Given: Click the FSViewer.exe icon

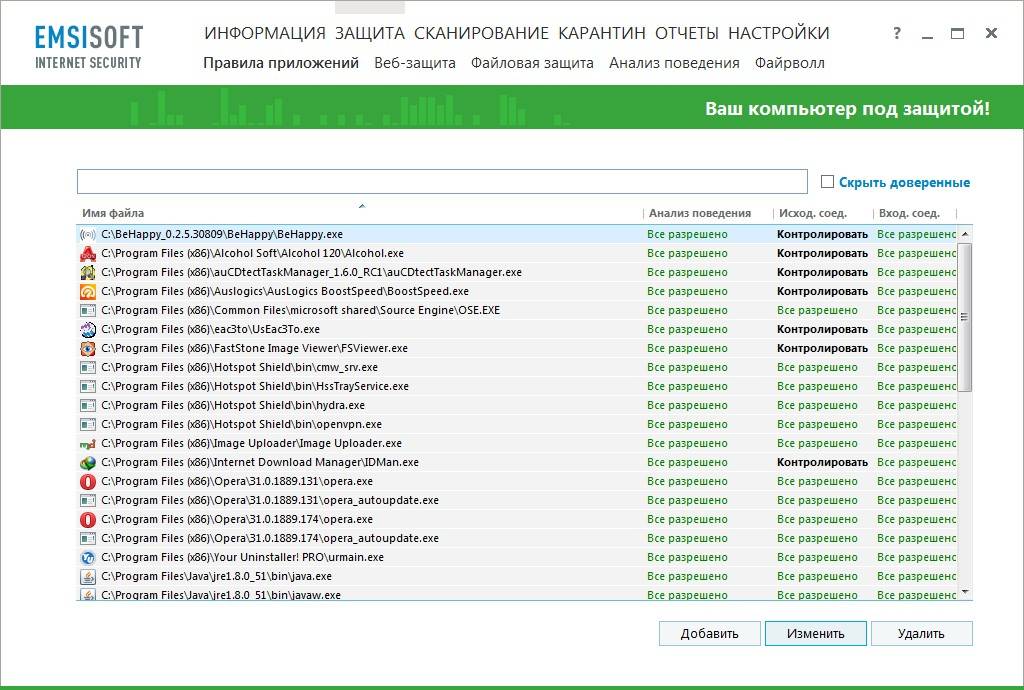Looking at the screenshot, I should pos(88,348).
